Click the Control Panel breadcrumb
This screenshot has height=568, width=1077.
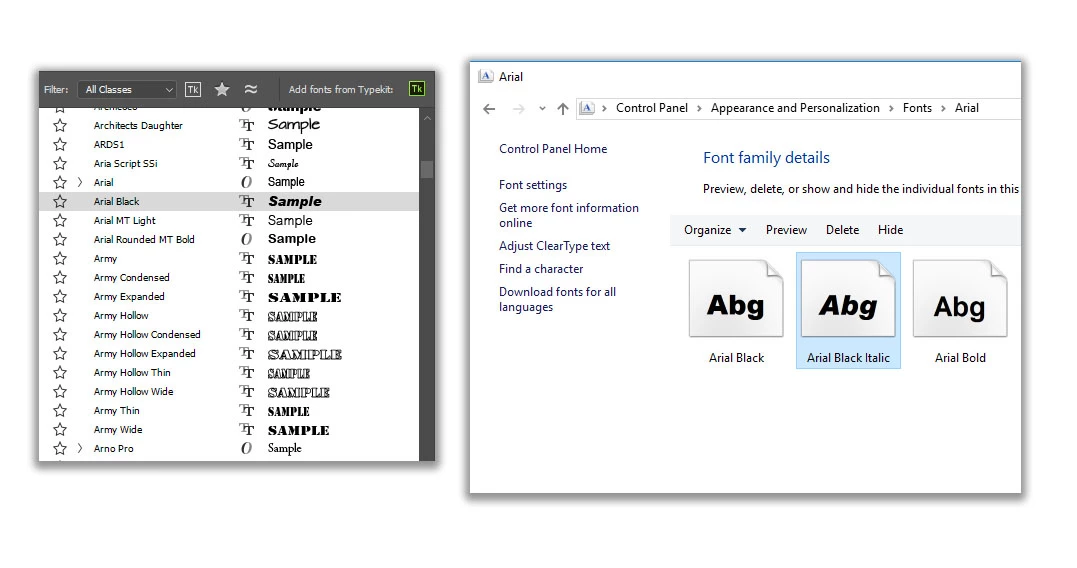coord(651,108)
